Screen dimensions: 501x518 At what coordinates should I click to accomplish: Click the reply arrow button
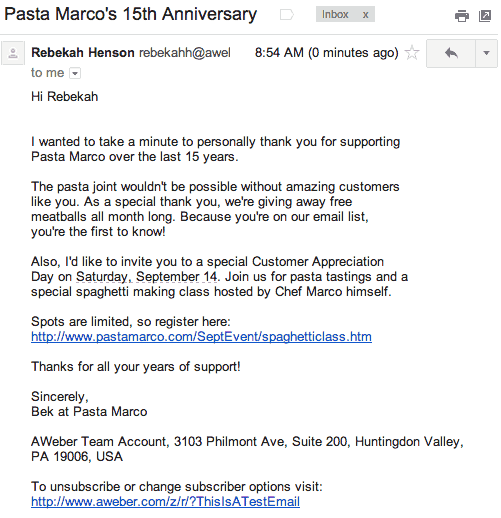[451, 53]
